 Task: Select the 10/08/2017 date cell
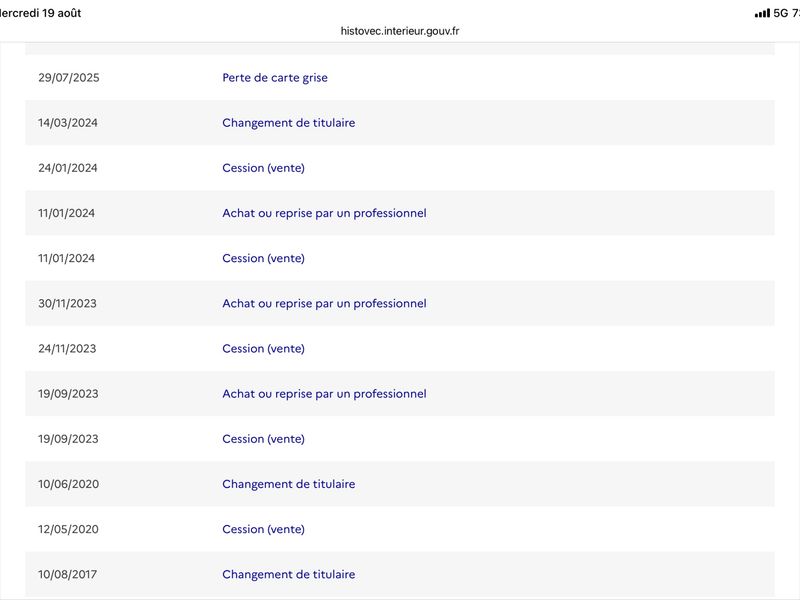click(67, 574)
